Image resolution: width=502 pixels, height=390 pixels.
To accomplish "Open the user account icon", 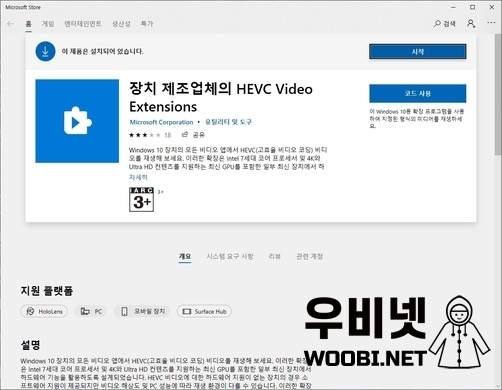I will [471, 23].
